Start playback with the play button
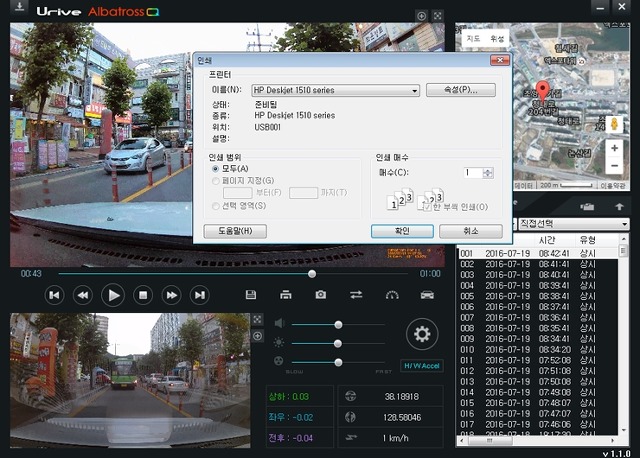Screen dimensions: 640x458 (x=113, y=295)
